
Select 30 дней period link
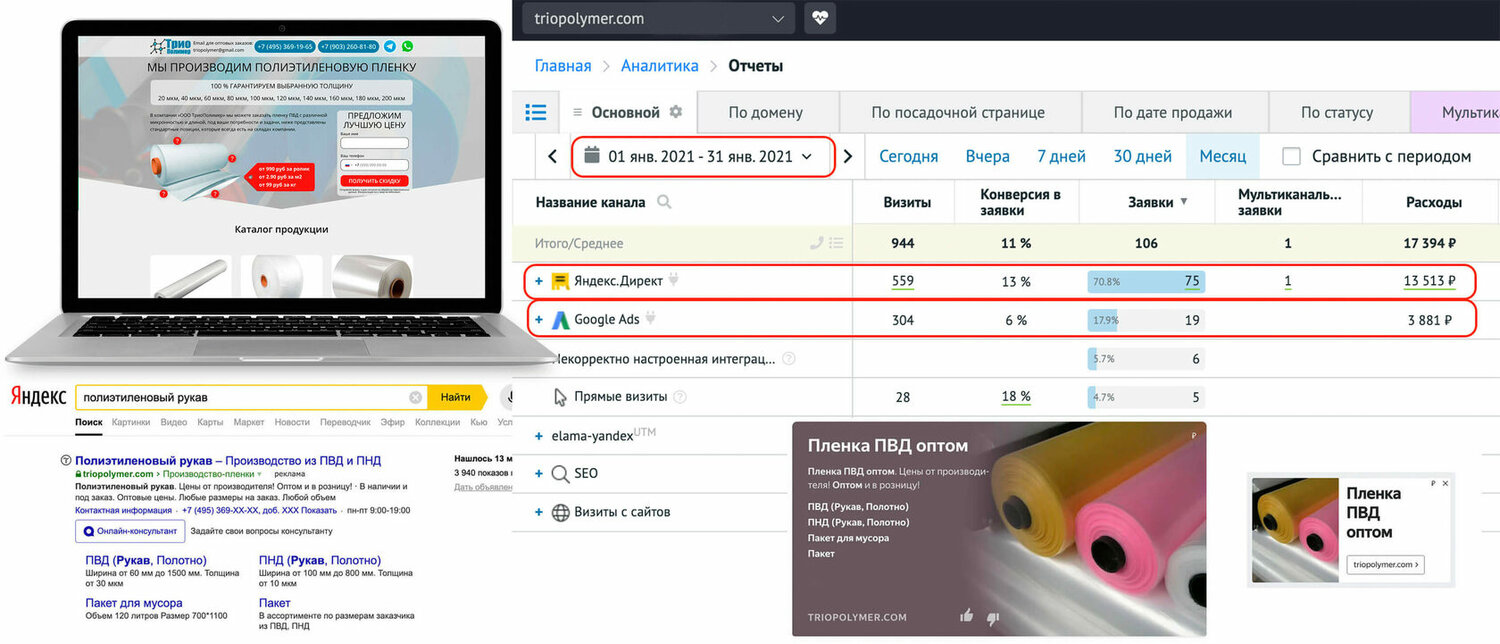click(x=1142, y=156)
